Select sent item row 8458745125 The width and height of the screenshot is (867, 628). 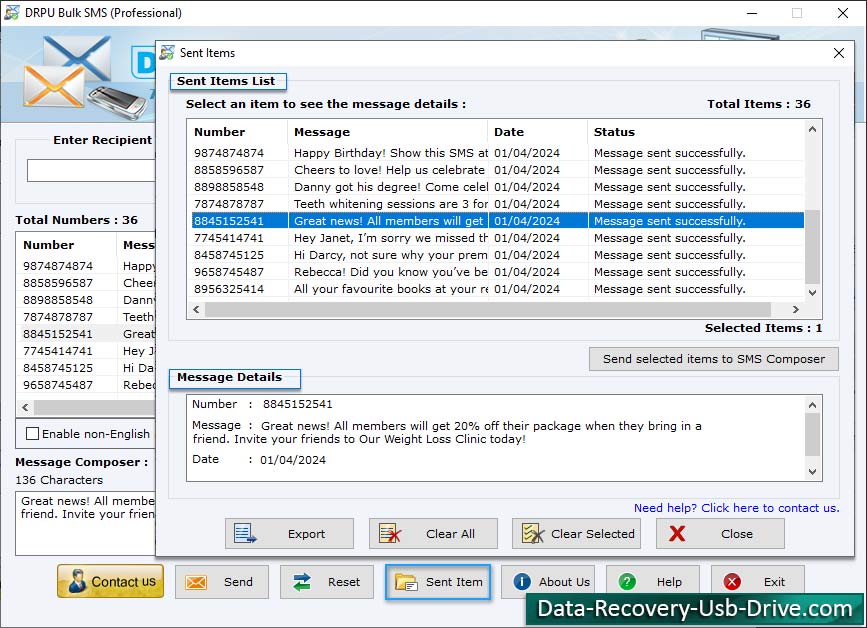(x=498, y=255)
